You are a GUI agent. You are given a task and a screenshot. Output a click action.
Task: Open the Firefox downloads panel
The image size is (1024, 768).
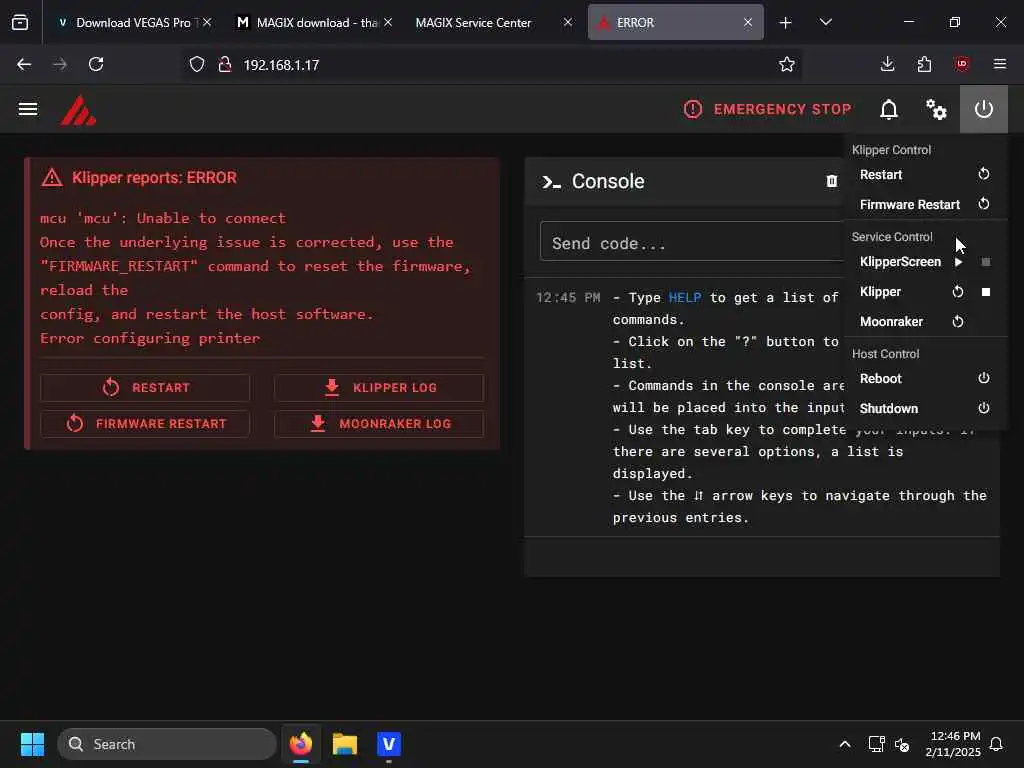[x=888, y=64]
